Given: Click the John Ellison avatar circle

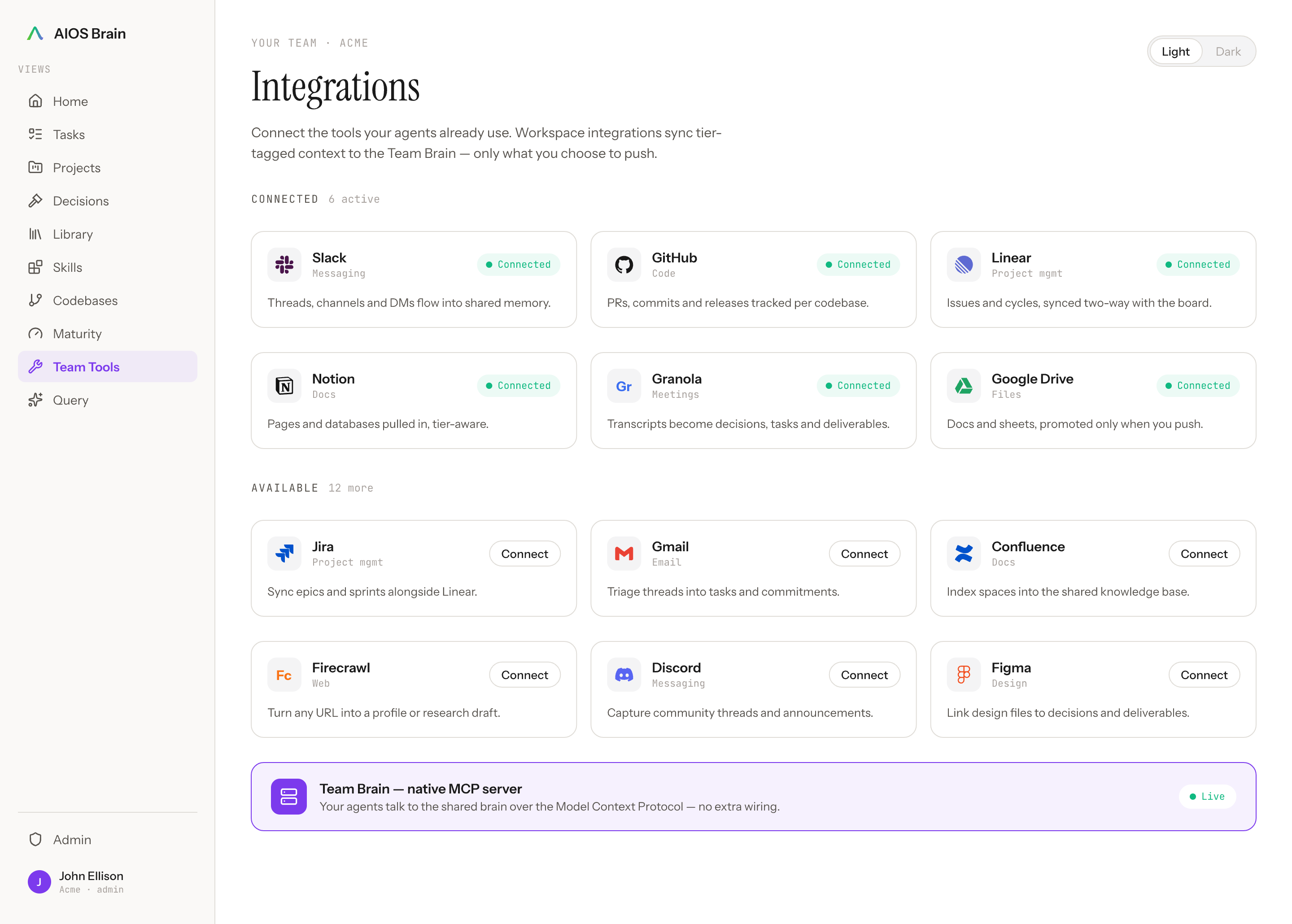Looking at the screenshot, I should tap(39, 882).
